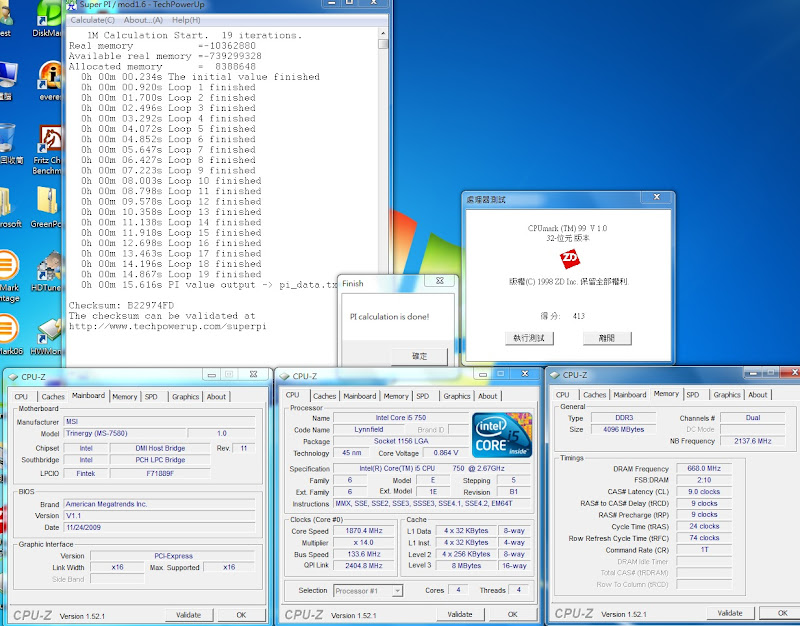This screenshot has height=626, width=800.
Task: Launch the HDTune desktop shortcut
Action: pyautogui.click(x=47, y=272)
